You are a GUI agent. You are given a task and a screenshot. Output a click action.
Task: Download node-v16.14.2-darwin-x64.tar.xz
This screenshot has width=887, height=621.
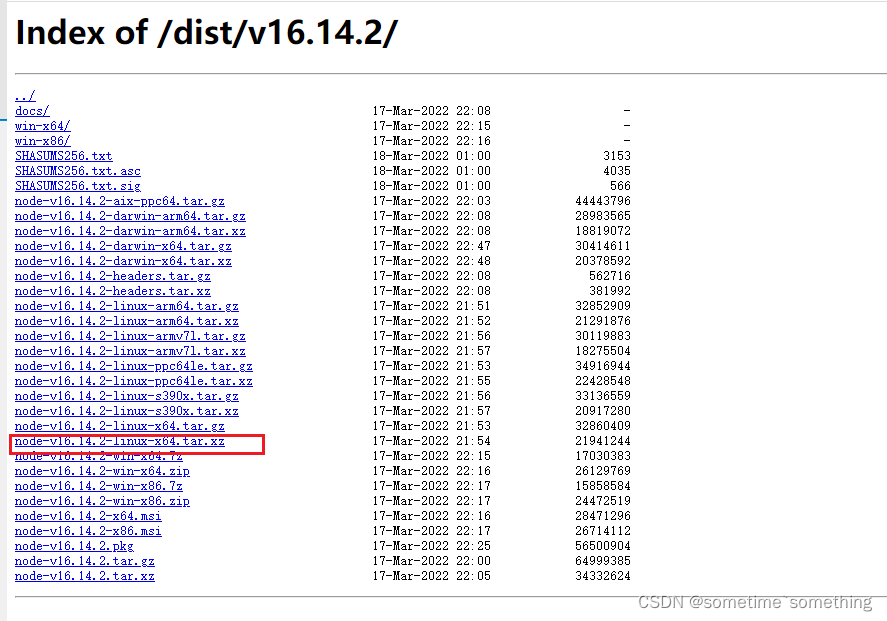123,261
